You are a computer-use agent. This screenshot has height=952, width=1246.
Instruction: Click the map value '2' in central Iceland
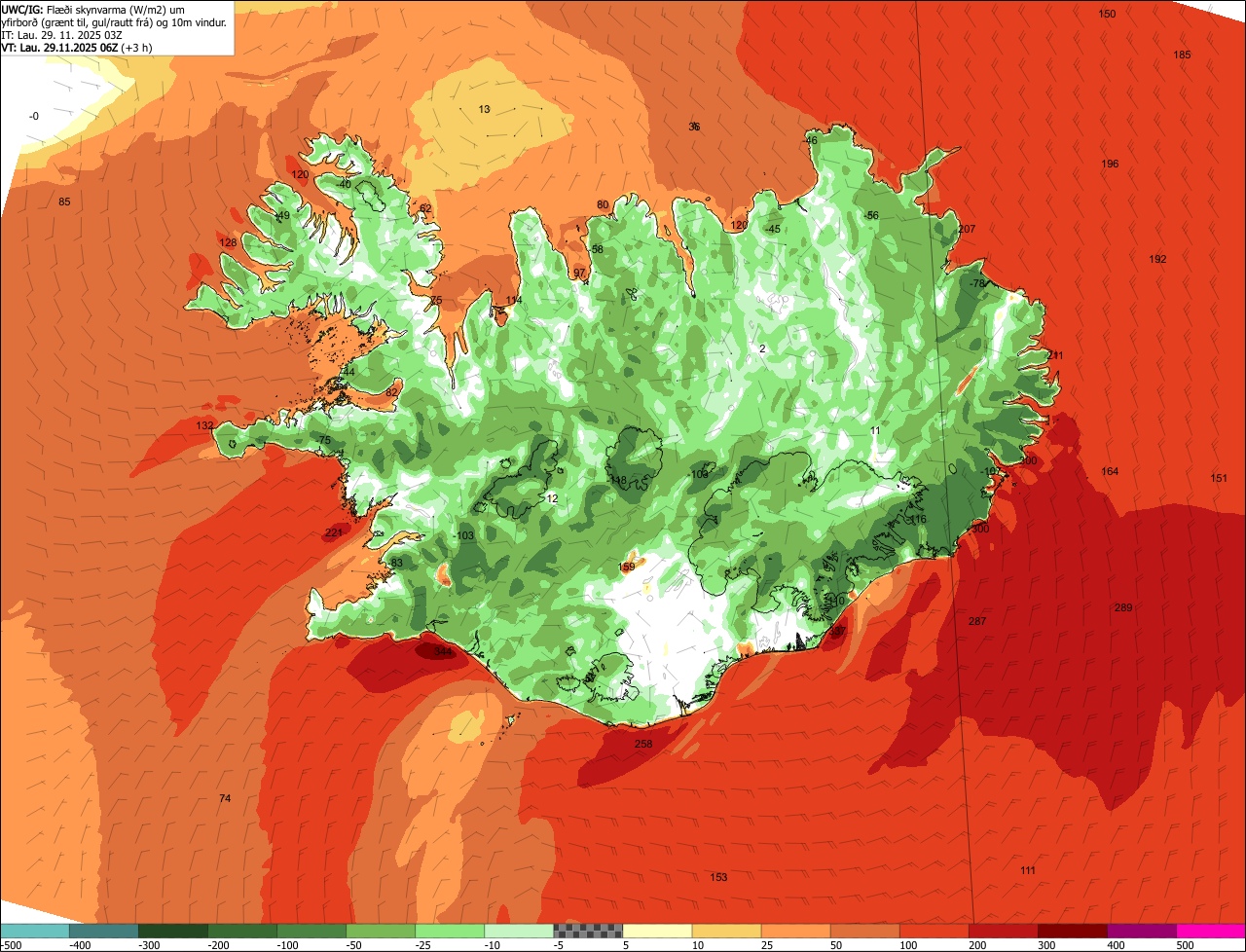762,348
